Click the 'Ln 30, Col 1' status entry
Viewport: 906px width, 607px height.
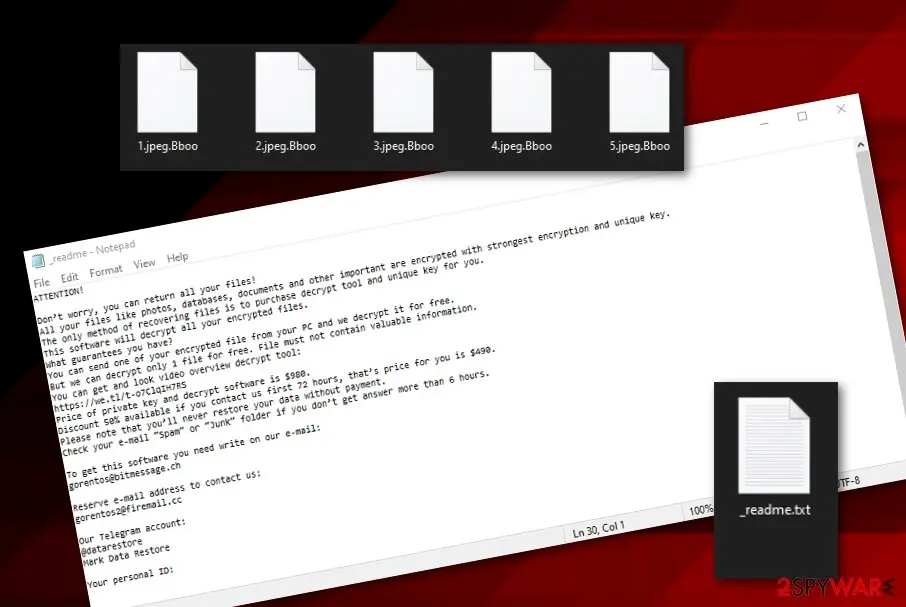click(599, 529)
